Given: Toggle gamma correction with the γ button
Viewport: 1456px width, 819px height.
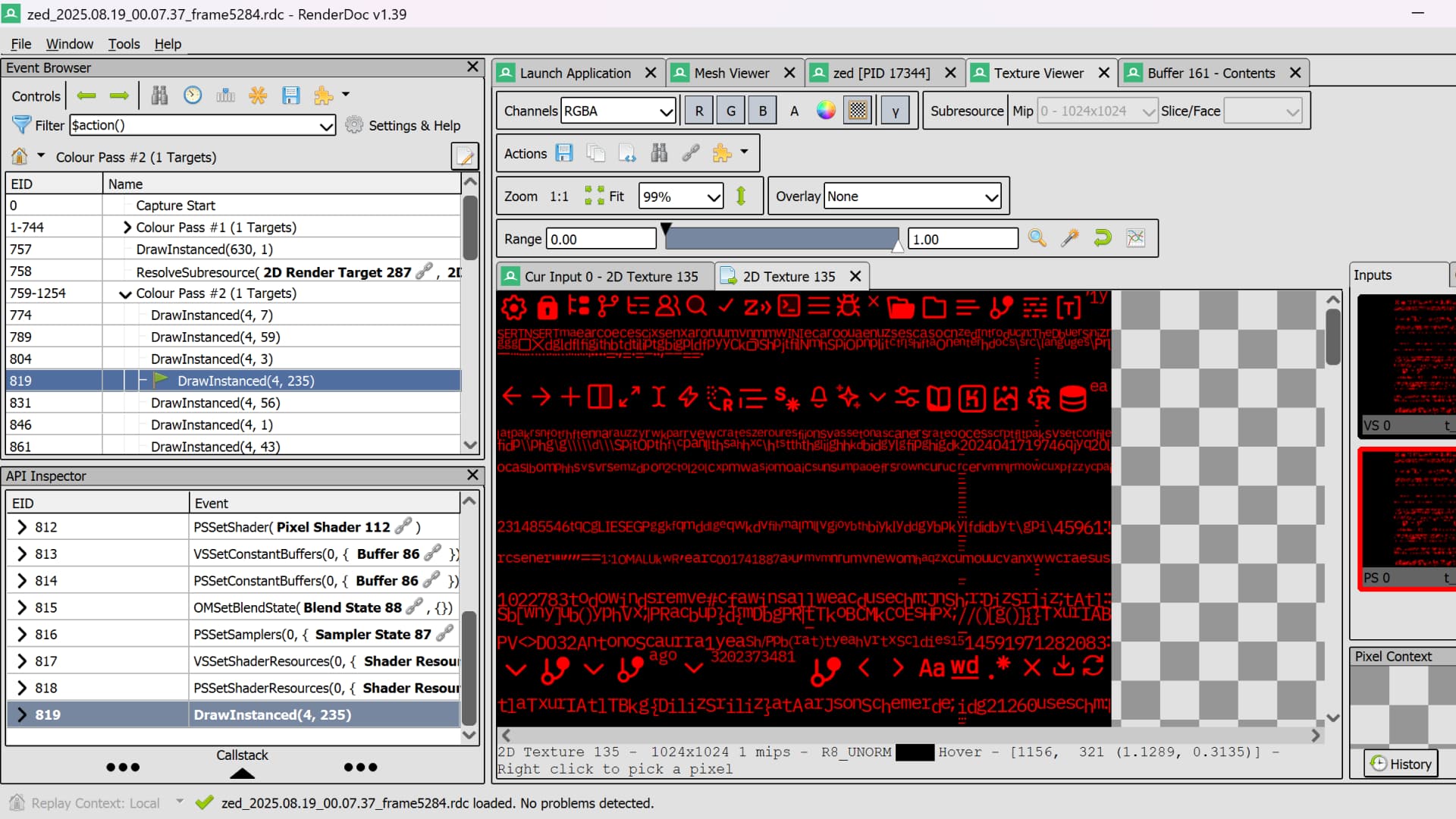Looking at the screenshot, I should pos(896,110).
